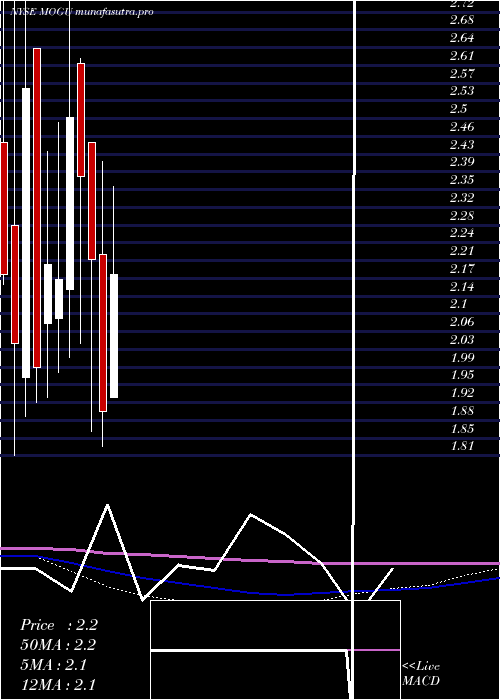Click the 2.35 price axis label
This screenshot has height=700, width=500.
[462, 180]
